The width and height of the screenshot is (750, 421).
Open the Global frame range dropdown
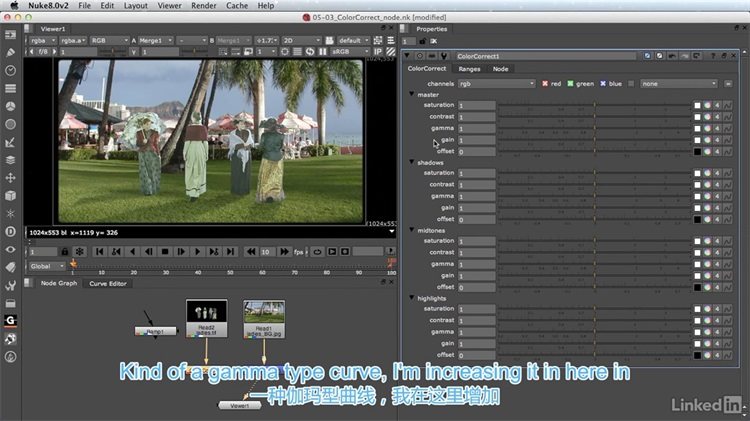tap(46, 267)
